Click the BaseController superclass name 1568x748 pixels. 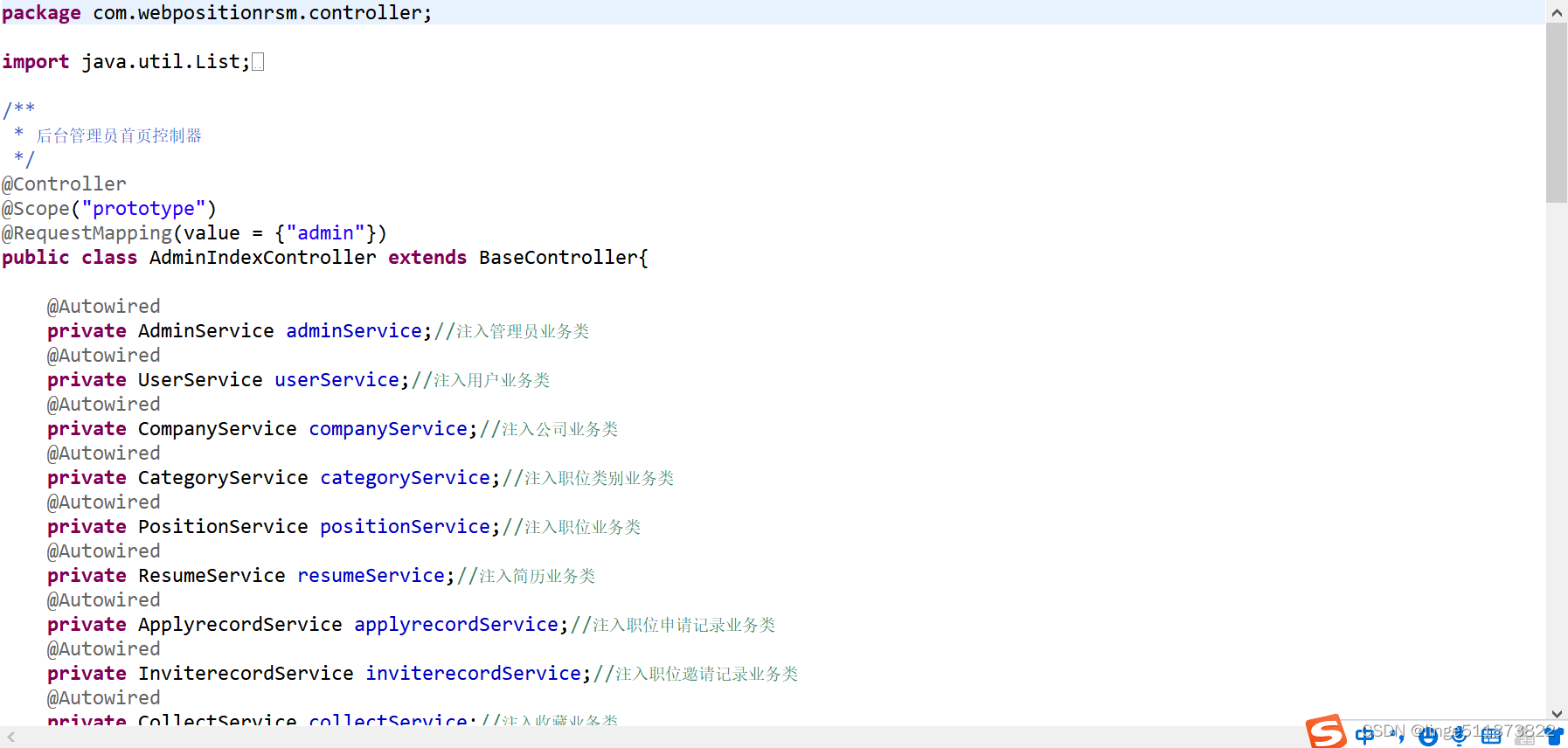click(x=559, y=258)
